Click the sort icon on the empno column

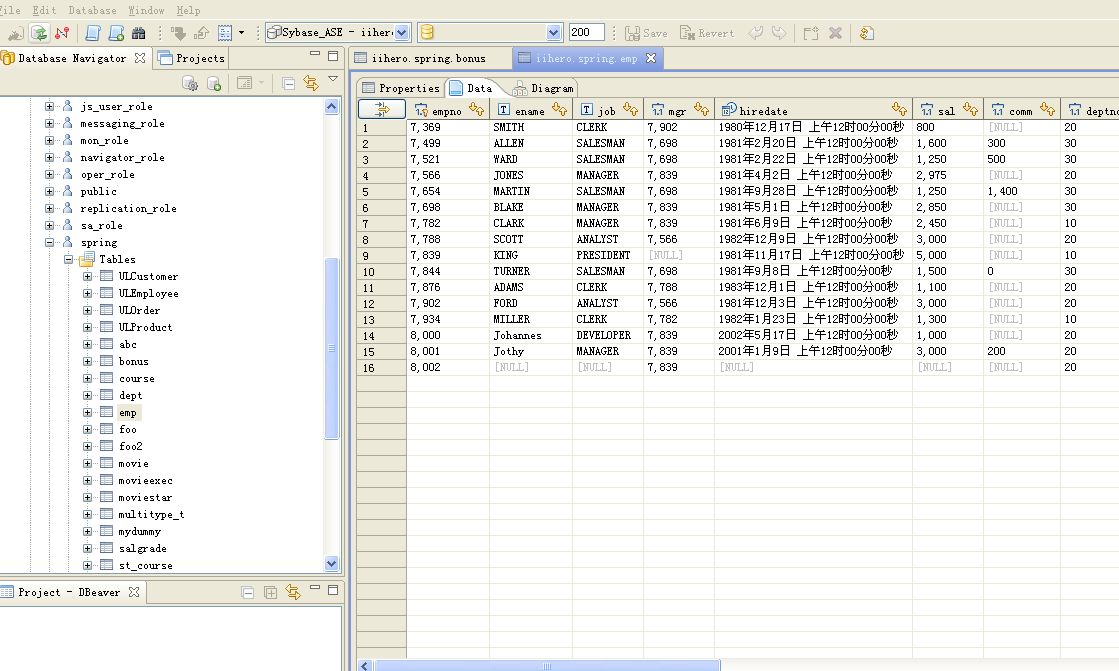point(476,111)
